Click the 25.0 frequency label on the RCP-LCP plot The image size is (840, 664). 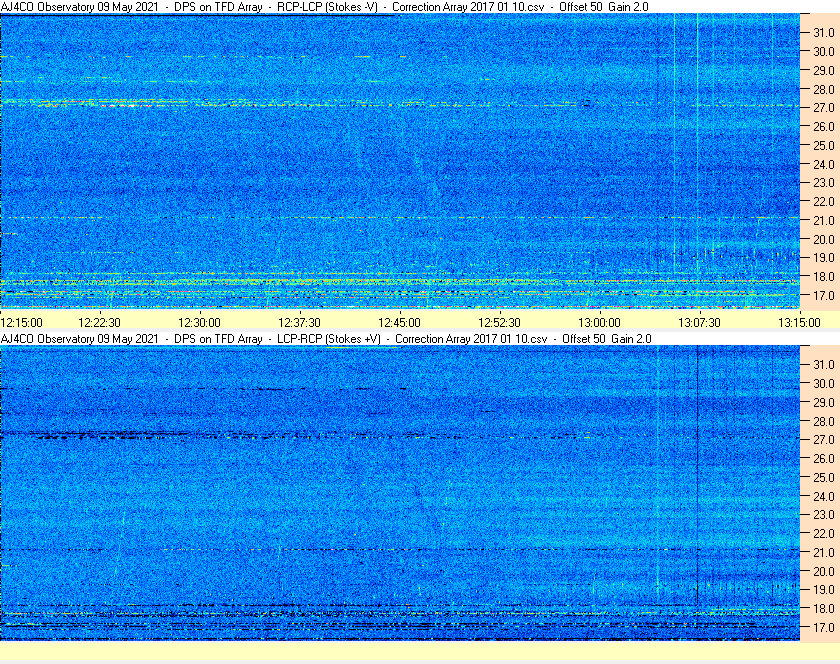[824, 145]
